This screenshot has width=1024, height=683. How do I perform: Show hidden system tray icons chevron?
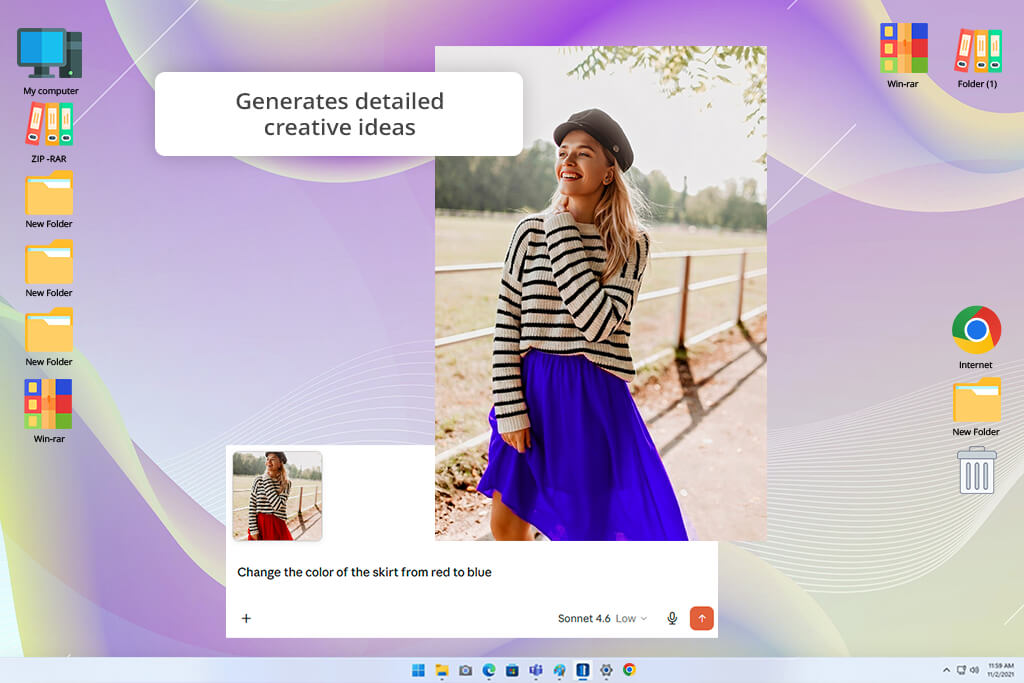(x=946, y=670)
